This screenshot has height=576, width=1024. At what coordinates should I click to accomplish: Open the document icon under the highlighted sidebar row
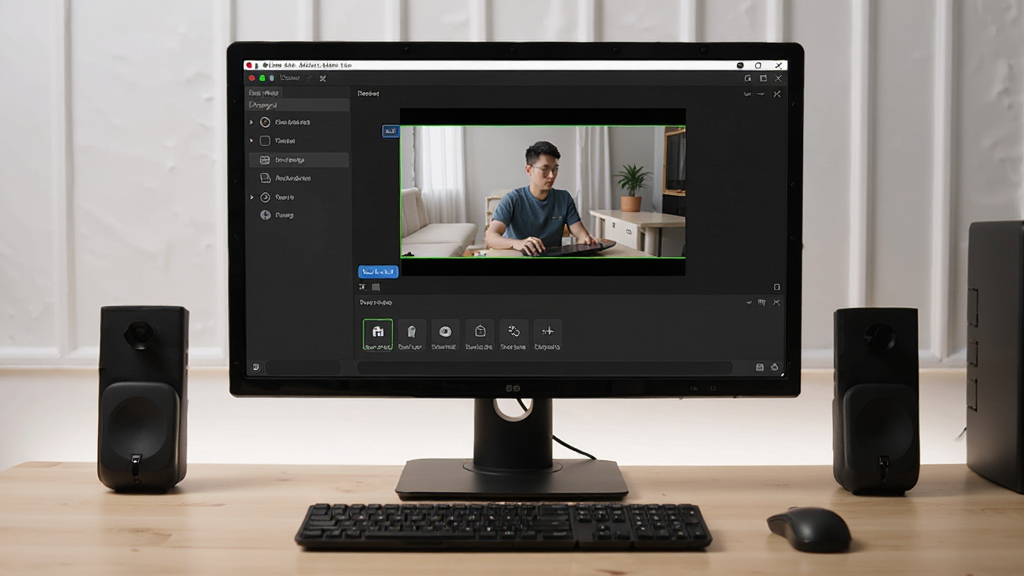click(265, 178)
